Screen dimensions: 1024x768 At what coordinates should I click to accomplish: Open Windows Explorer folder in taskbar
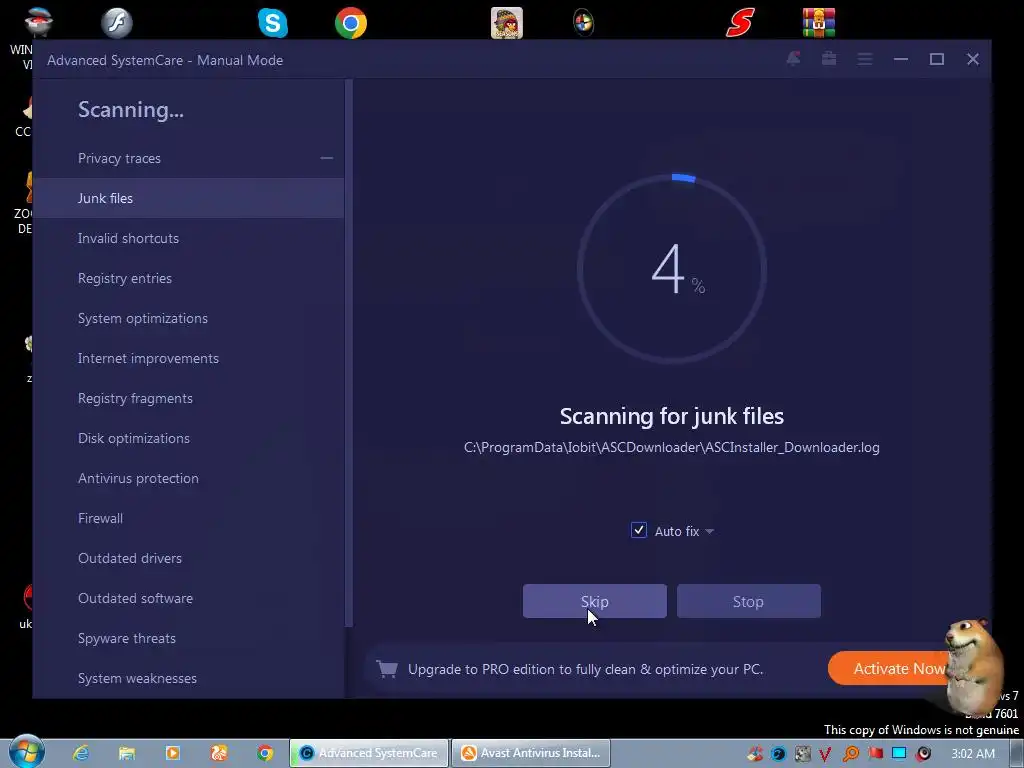coord(127,753)
